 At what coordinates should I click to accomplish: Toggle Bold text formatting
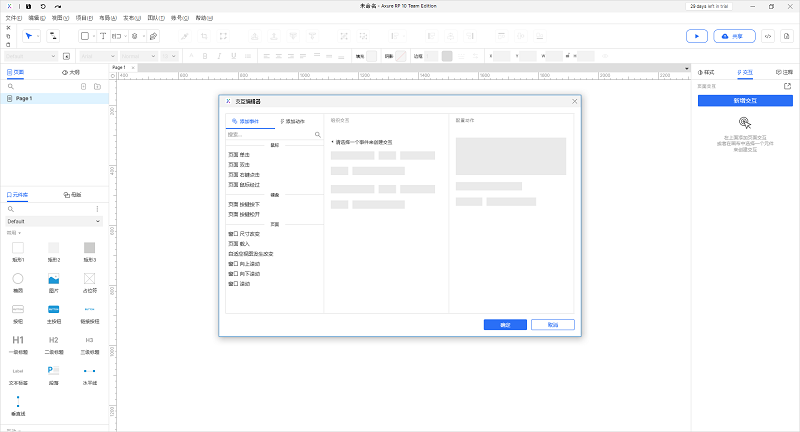click(x=205, y=56)
